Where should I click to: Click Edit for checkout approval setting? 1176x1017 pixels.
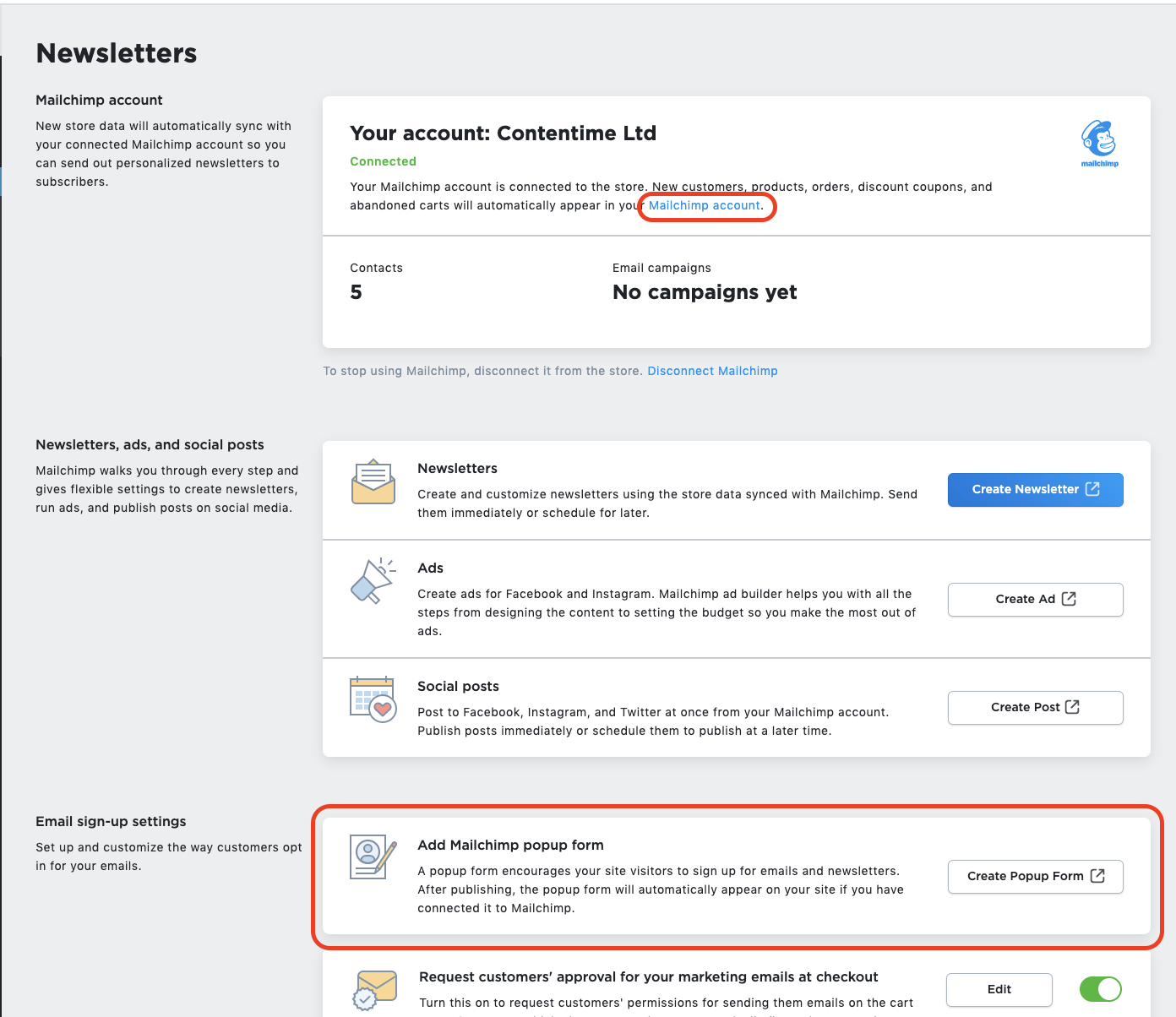coord(999,990)
